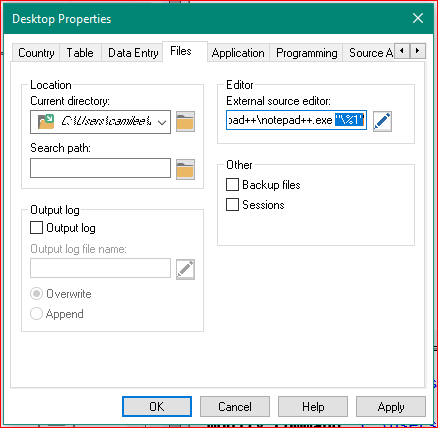Browse for current directory folder icon
The height and width of the screenshot is (428, 438).
click(x=185, y=122)
